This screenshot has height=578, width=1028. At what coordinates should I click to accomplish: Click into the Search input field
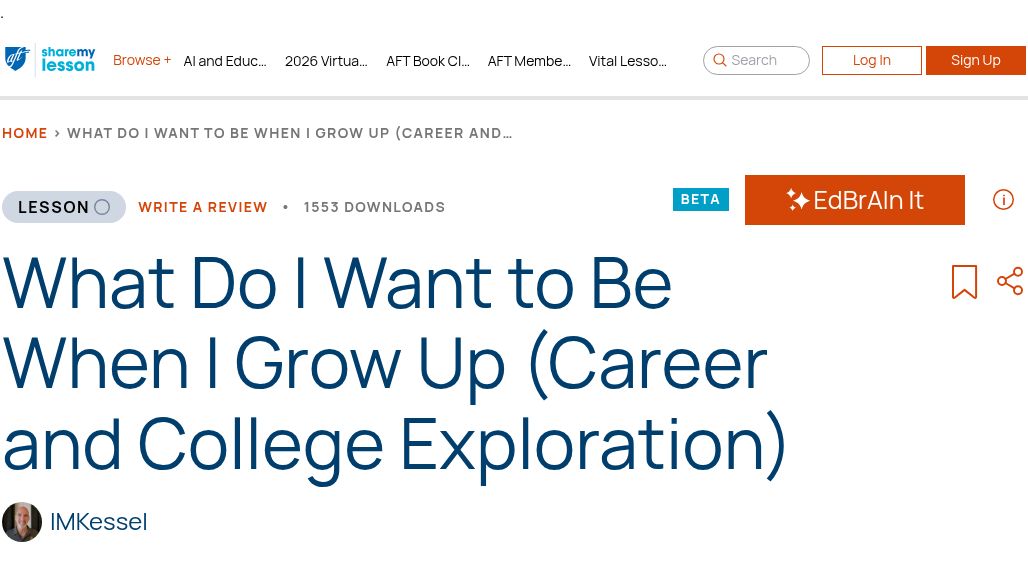766,60
